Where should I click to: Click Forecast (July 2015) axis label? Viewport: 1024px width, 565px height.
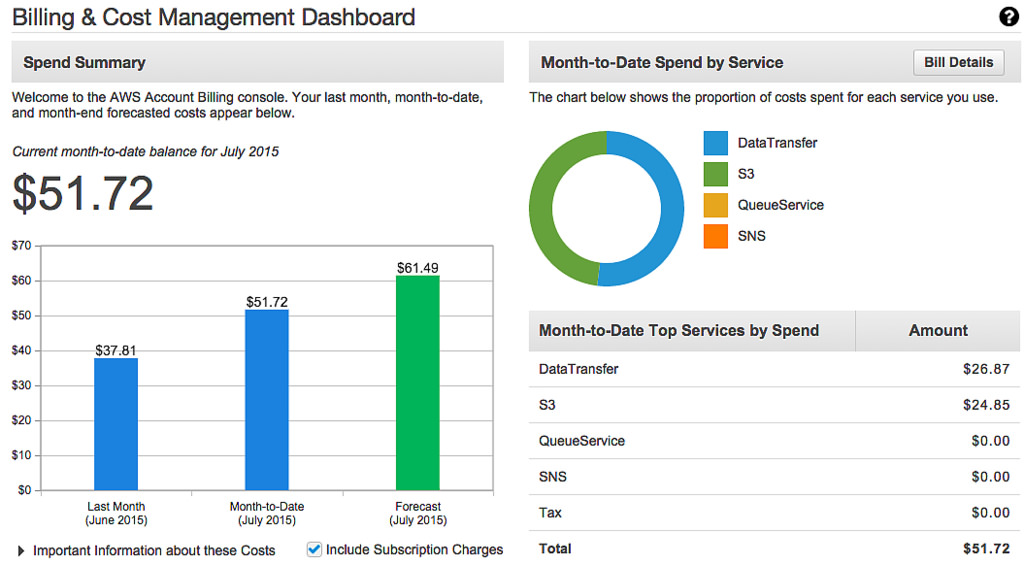(x=418, y=513)
